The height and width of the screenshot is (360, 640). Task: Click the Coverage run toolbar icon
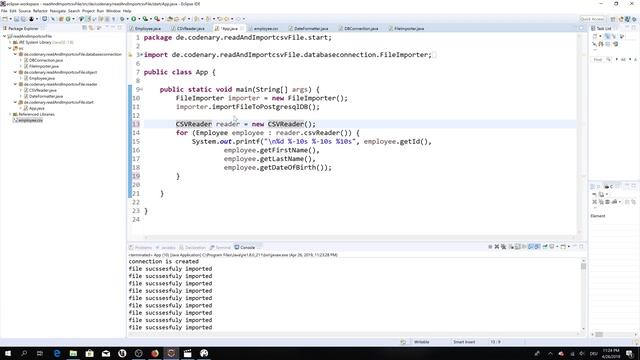(145, 19)
